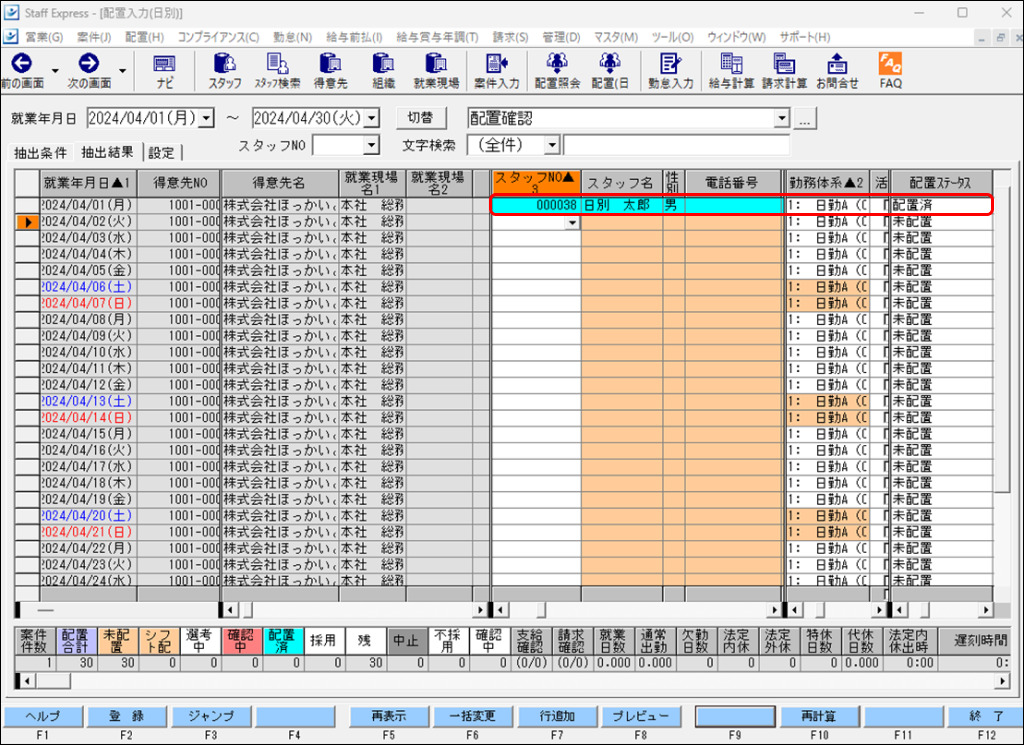Click the プレビュー F8 button

(641, 716)
